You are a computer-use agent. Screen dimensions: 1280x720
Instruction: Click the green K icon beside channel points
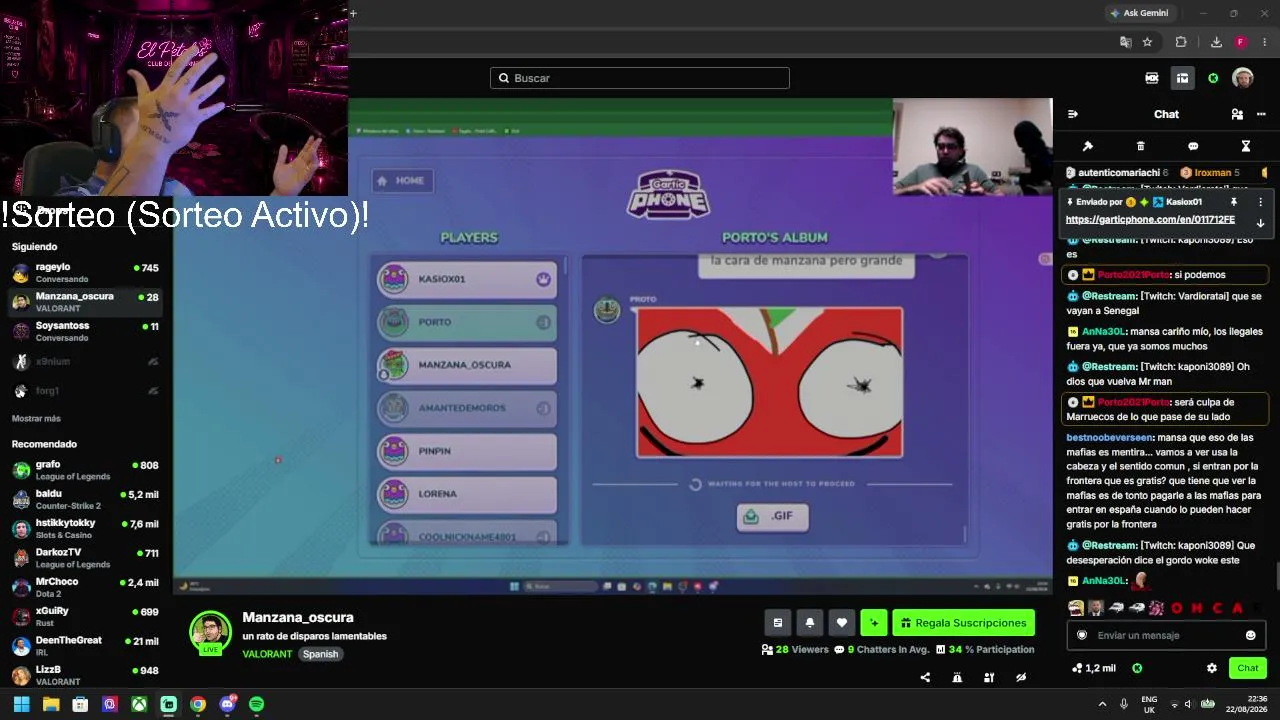coord(1137,668)
